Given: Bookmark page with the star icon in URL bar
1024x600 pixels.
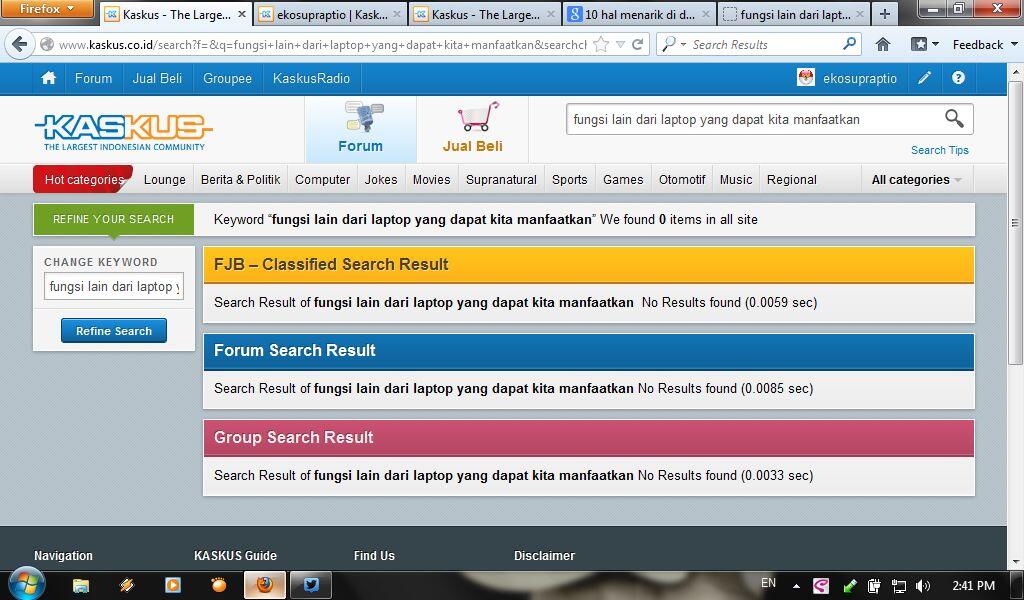Looking at the screenshot, I should pos(601,44).
